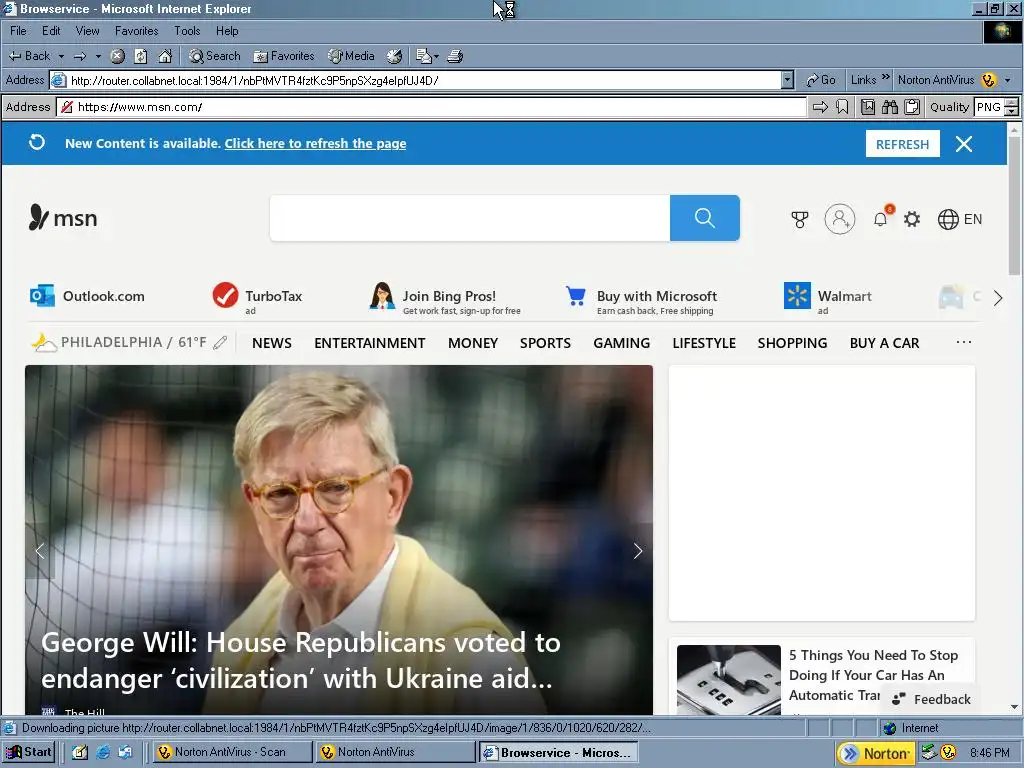This screenshot has height=768, width=1024.
Task: Click the Norton AntiVirus toolbar icon
Action: click(989, 80)
